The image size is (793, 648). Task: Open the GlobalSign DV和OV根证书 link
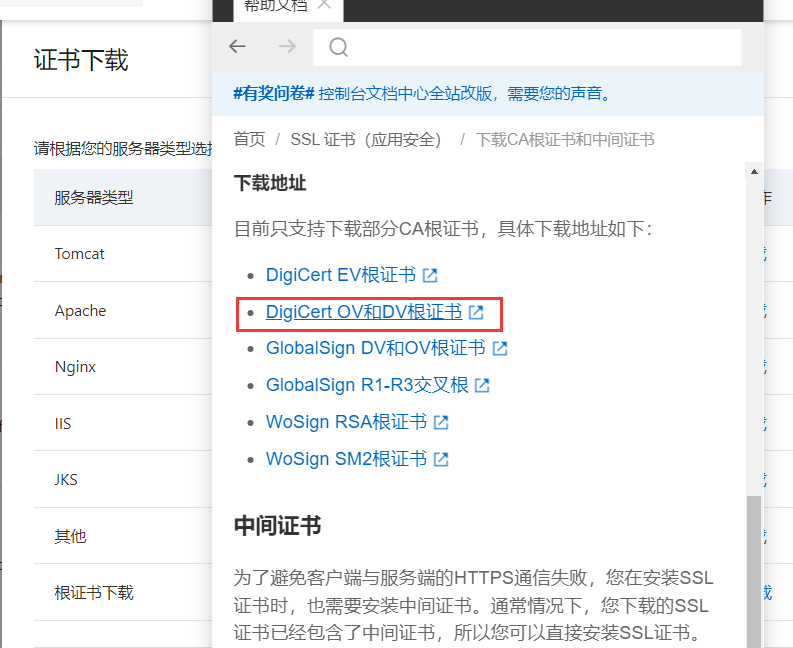pos(376,348)
